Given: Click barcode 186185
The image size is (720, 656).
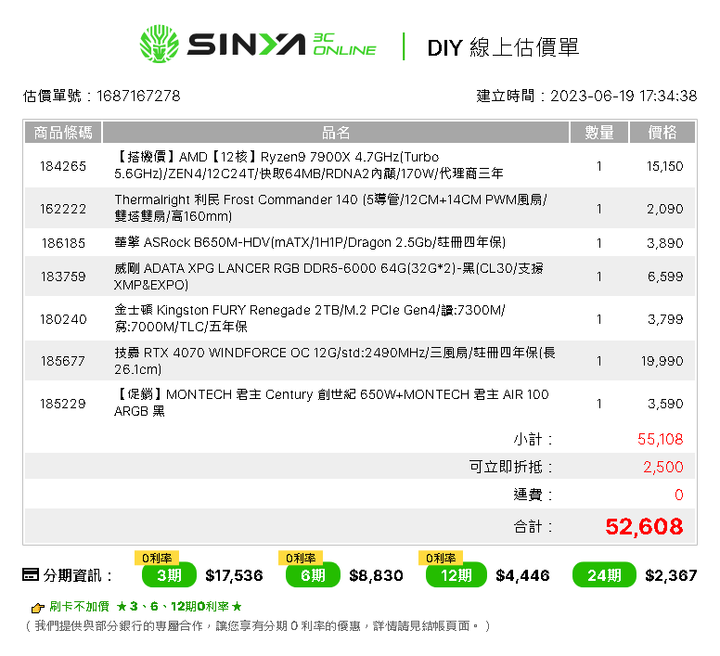Looking at the screenshot, I should tap(63, 243).
